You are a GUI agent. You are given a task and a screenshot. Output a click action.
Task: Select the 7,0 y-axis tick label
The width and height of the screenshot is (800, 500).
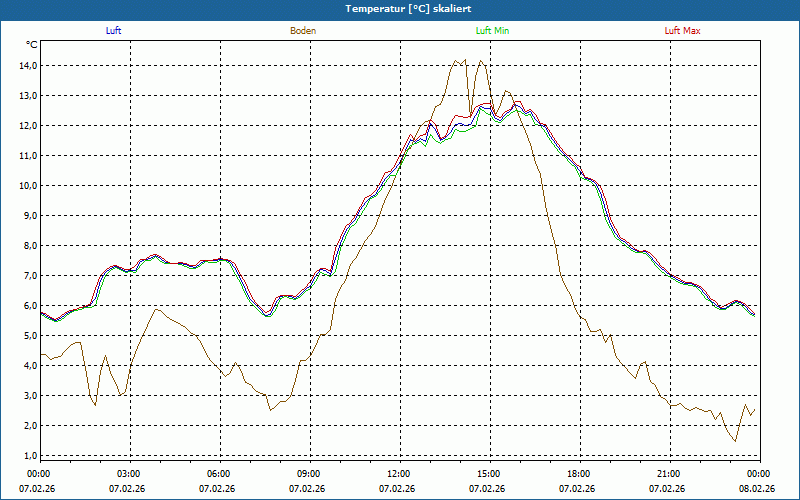pyautogui.click(x=29, y=276)
